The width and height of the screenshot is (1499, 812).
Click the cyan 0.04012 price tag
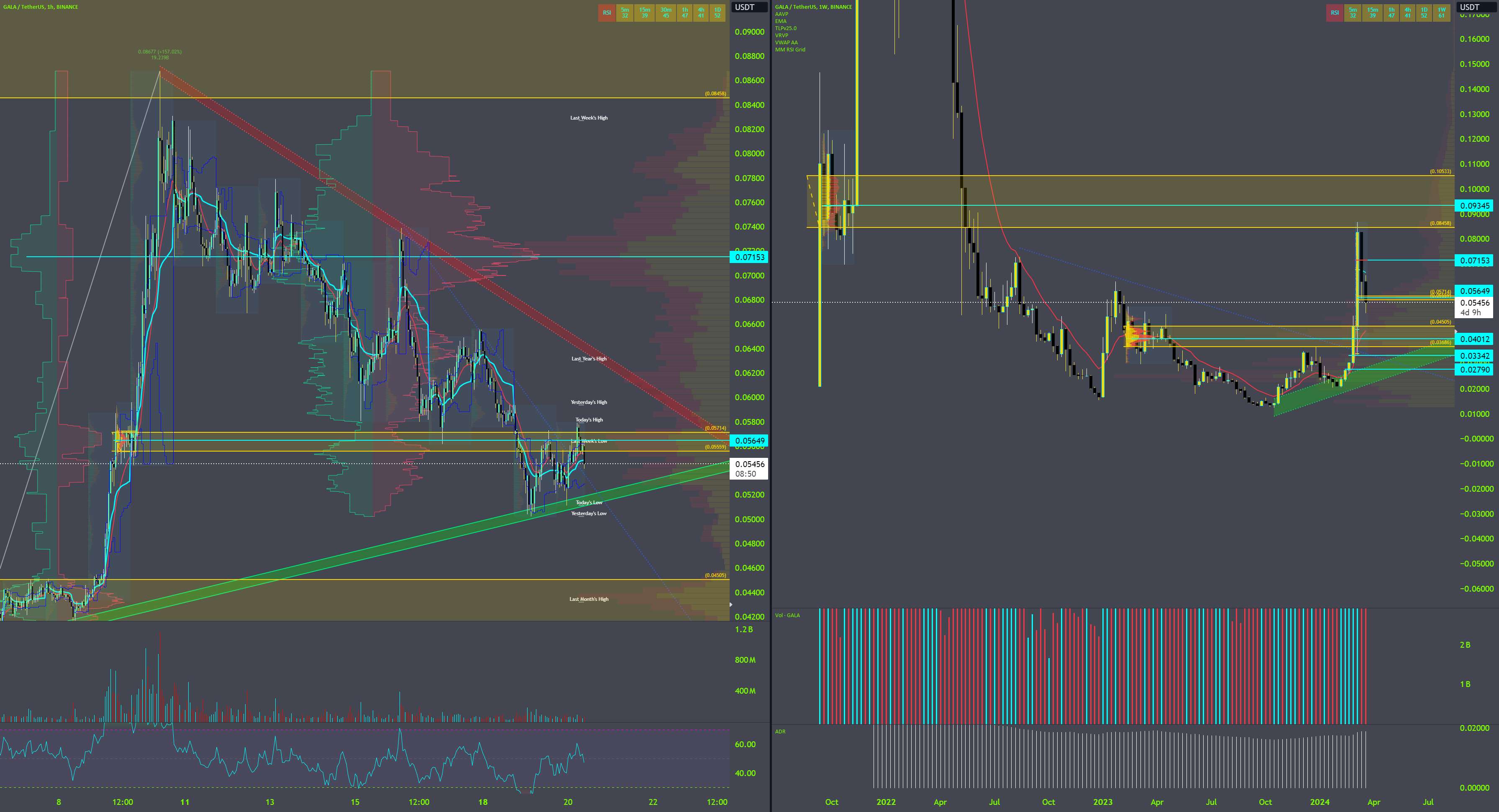point(1473,339)
